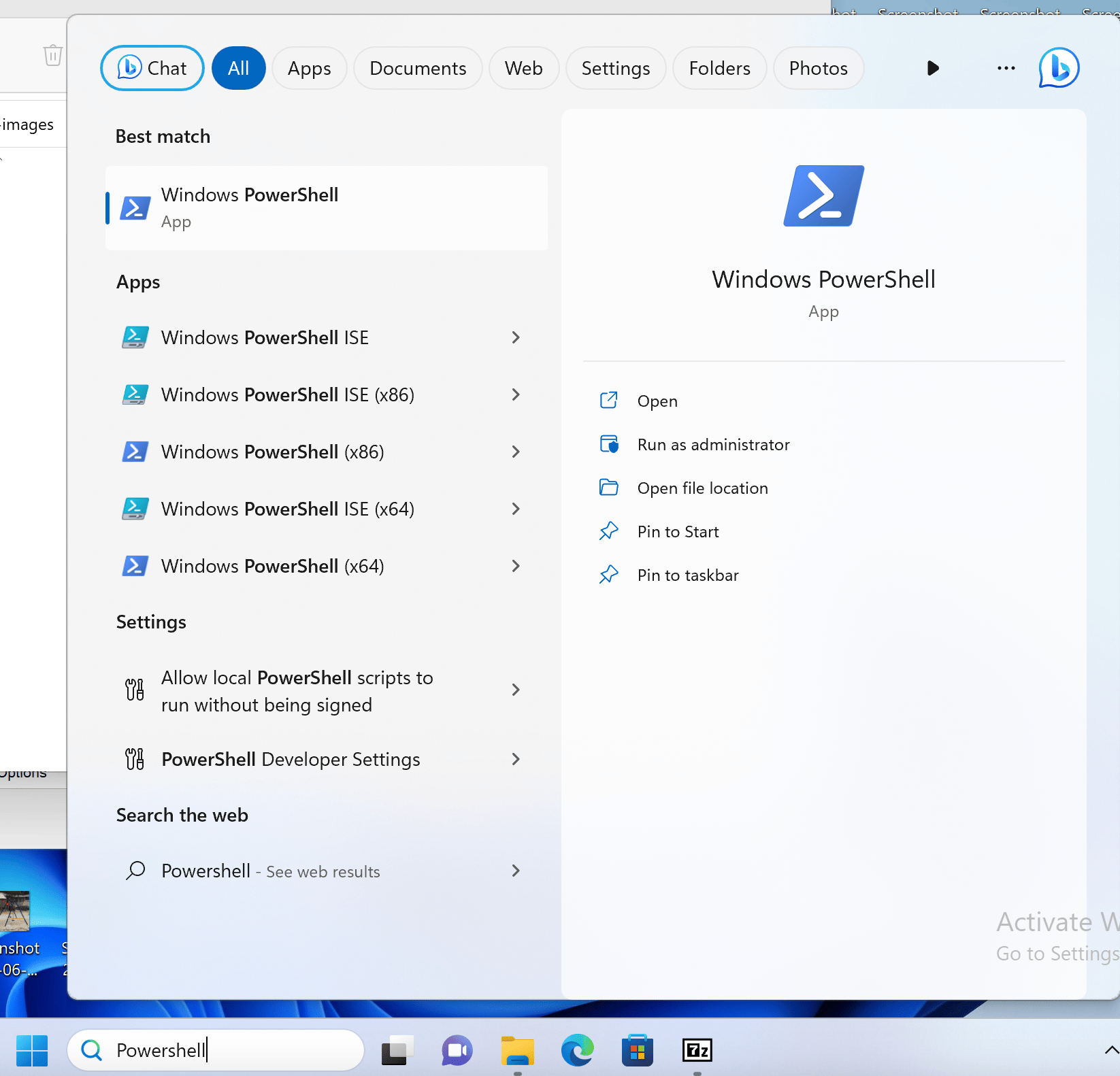Viewport: 1120px width, 1076px height.
Task: Switch to the Settings filter tab
Action: (616, 68)
